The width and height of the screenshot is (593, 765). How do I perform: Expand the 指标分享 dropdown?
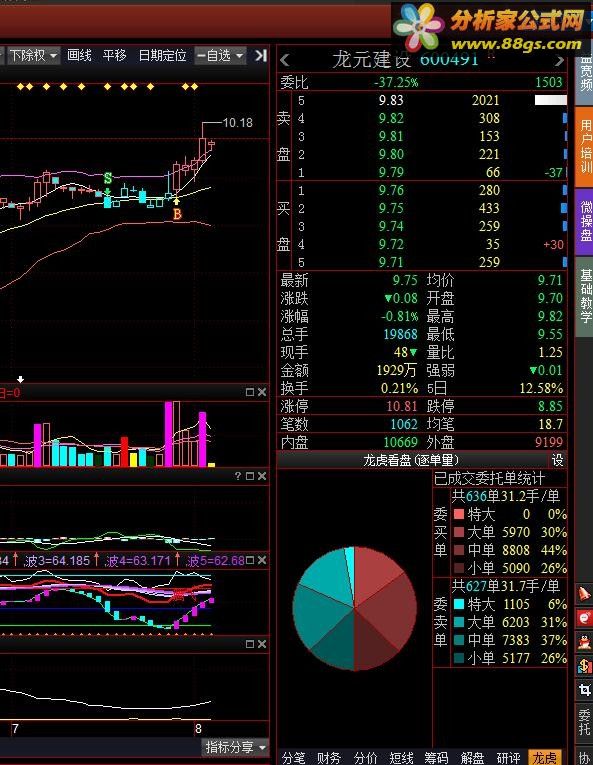(x=235, y=746)
